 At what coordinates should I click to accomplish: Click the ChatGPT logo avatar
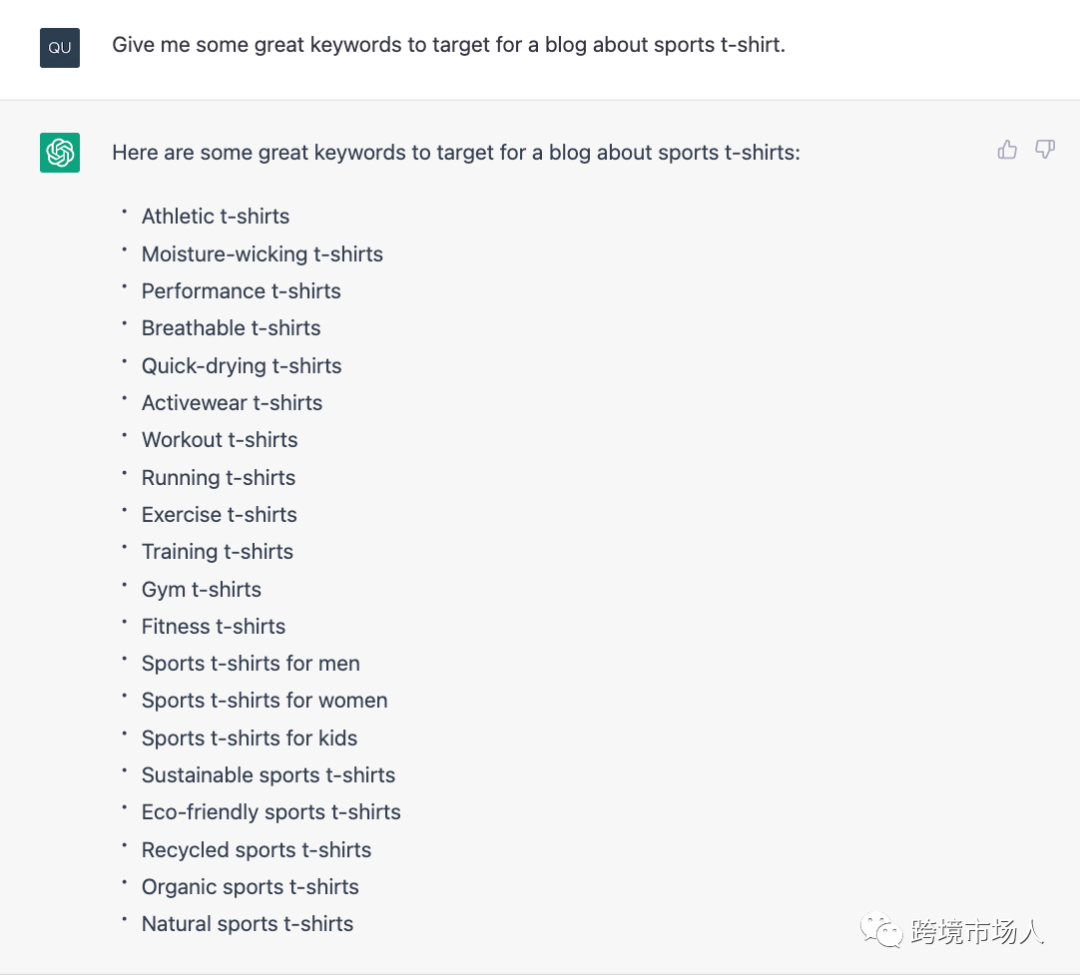[x=60, y=152]
